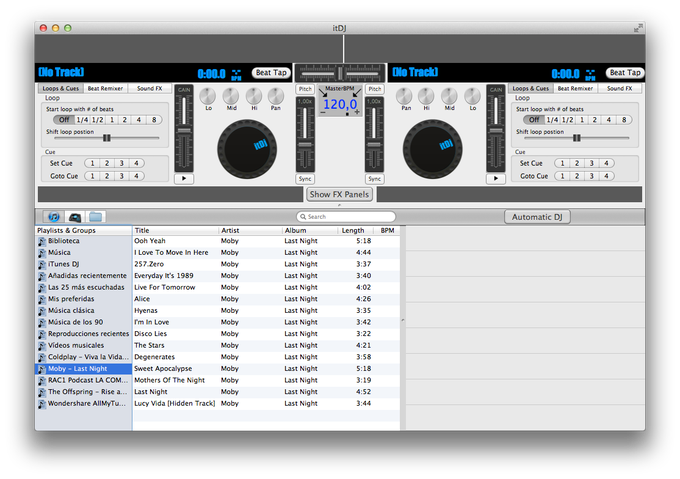This screenshot has width=680, height=479.
Task: Sort tracks by Title column header
Action: coord(175,231)
